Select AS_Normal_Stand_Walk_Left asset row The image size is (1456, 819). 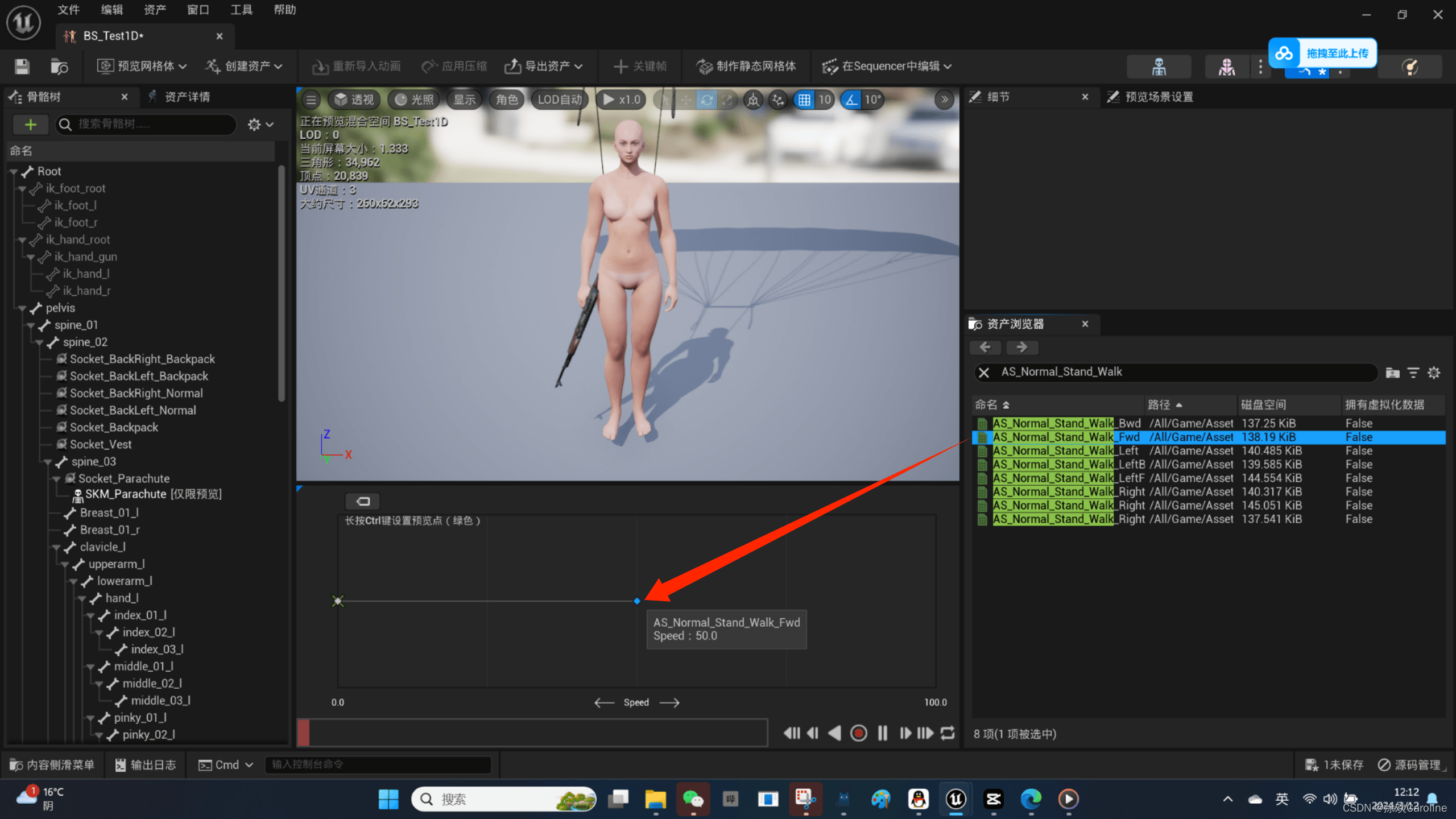tap(1065, 451)
